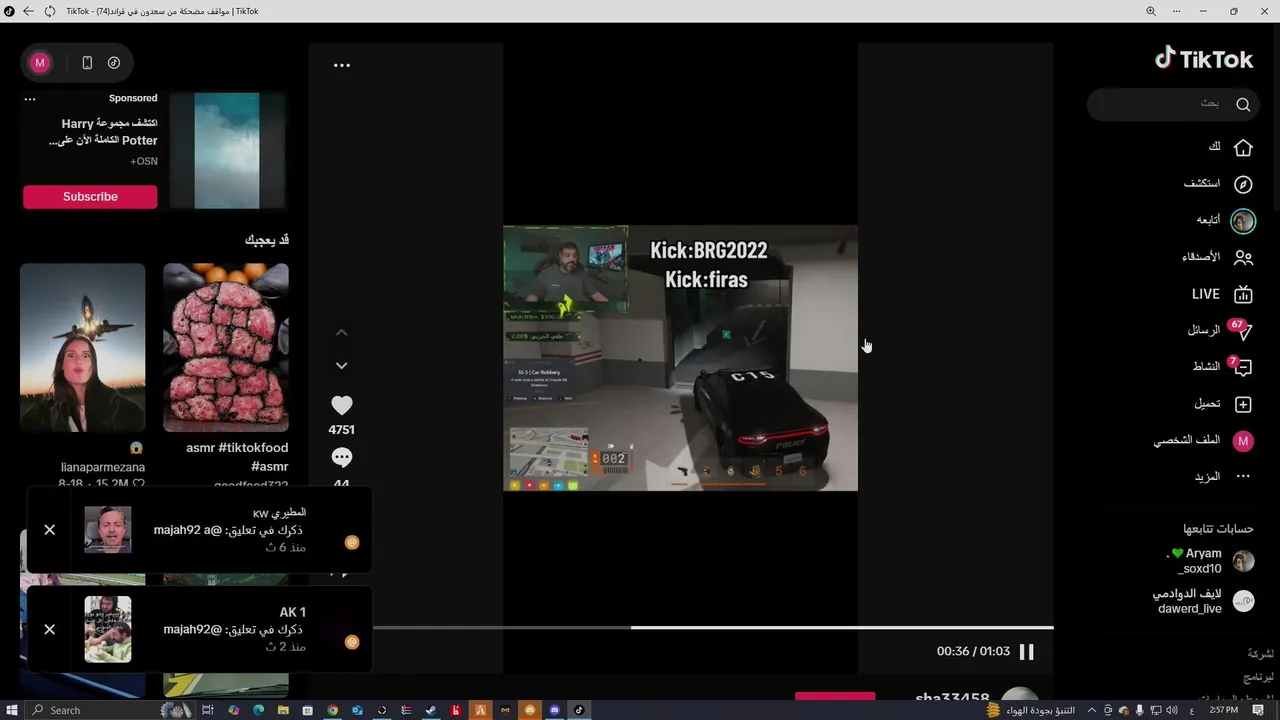This screenshot has width=1280, height=720.
Task: Dismiss the AK 1 notification
Action: (x=49, y=629)
